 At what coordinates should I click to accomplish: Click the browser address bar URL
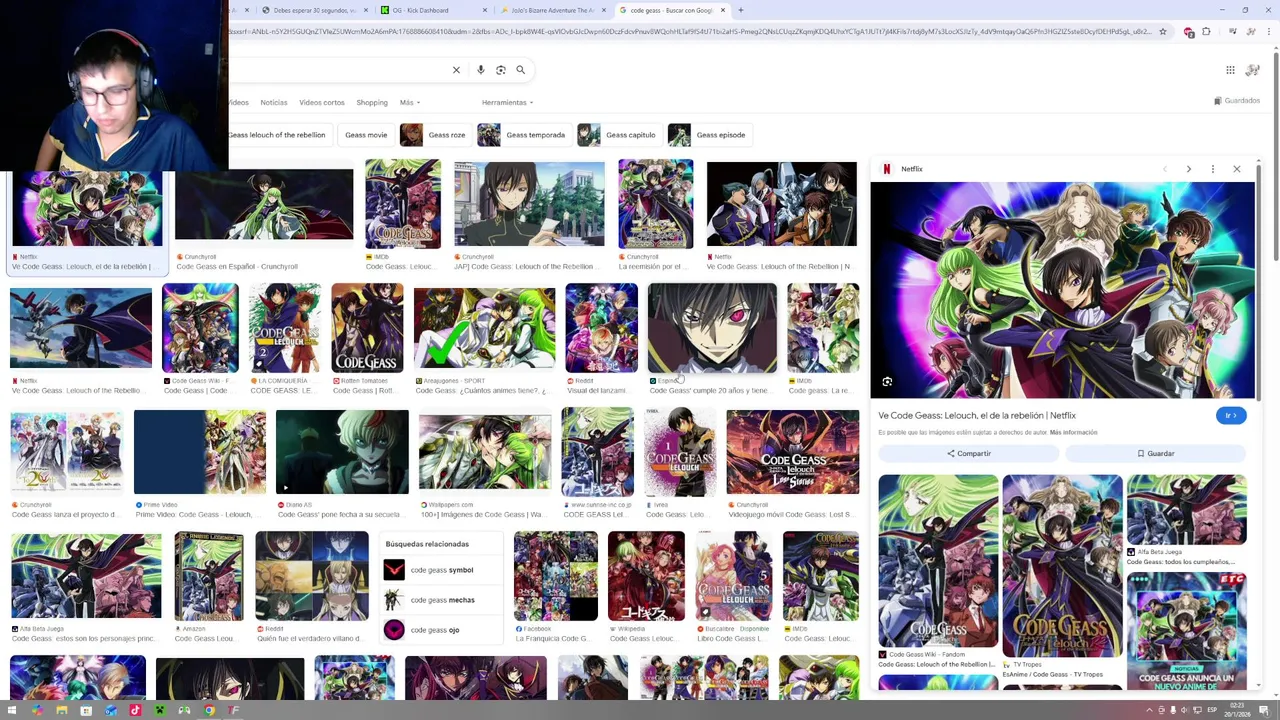click(x=690, y=32)
